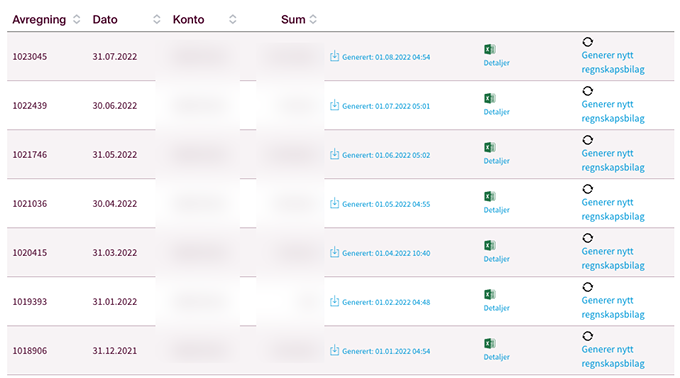The image size is (680, 378).
Task: Open Excel icon in row 1022439
Action: pos(490,98)
